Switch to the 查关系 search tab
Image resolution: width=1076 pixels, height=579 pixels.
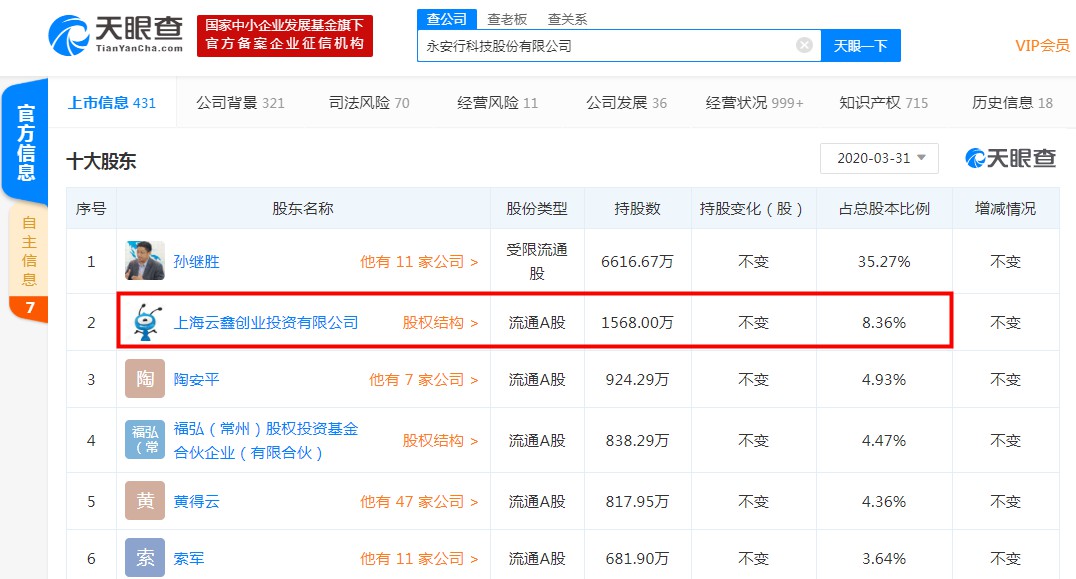[568, 19]
